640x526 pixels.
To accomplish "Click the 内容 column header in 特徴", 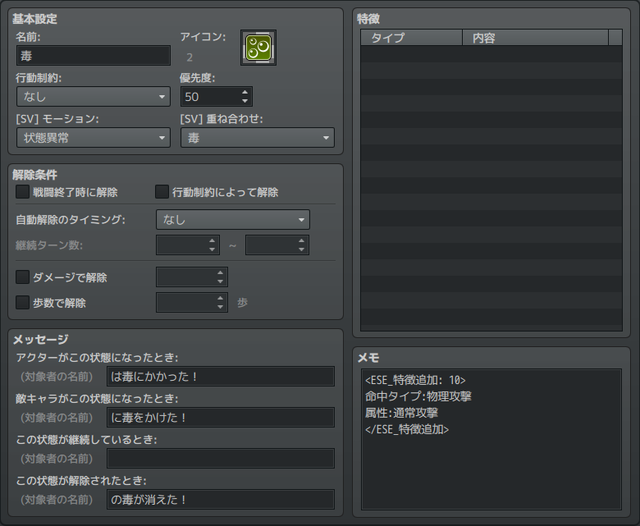I will (x=535, y=38).
